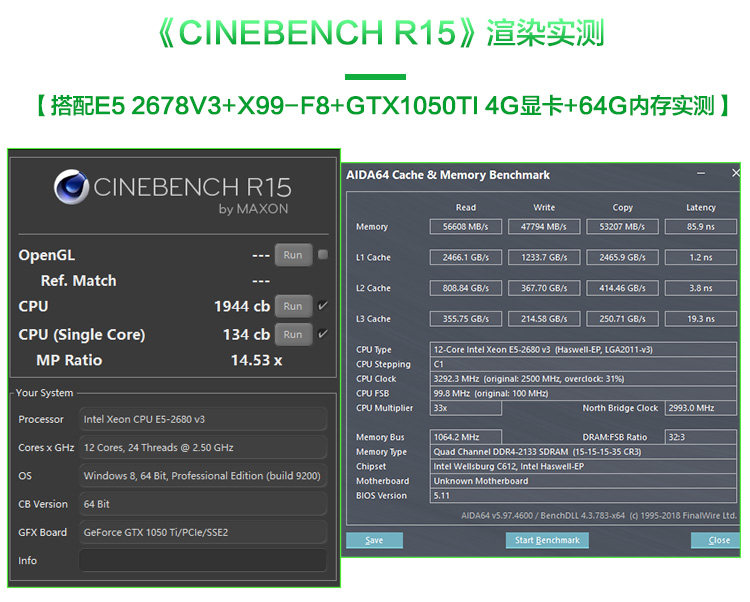Image resolution: width=750 pixels, height=602 pixels.
Task: Click the Latency column header
Action: [x=701, y=208]
